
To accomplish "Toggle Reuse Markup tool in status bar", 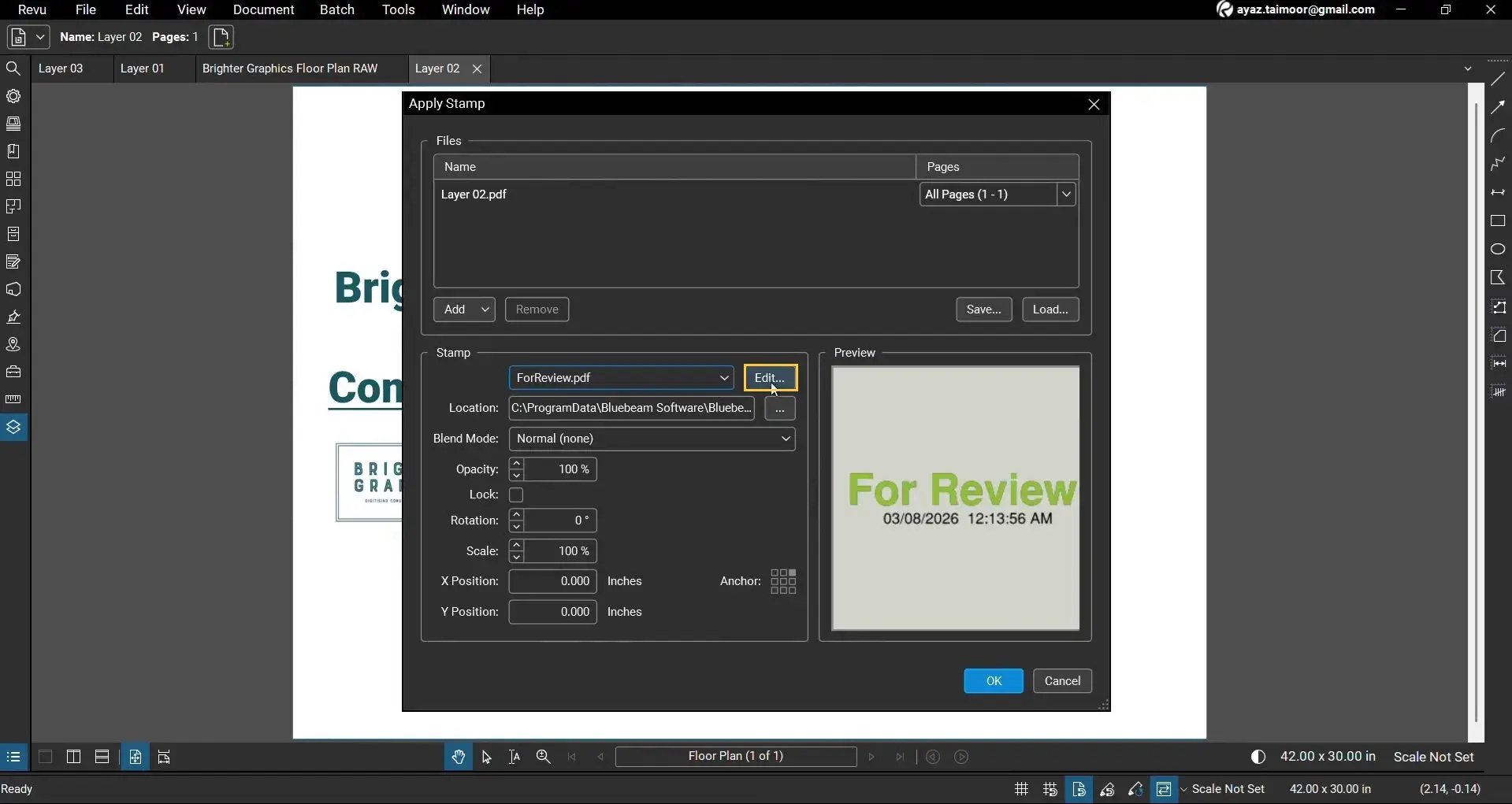I will (1135, 789).
